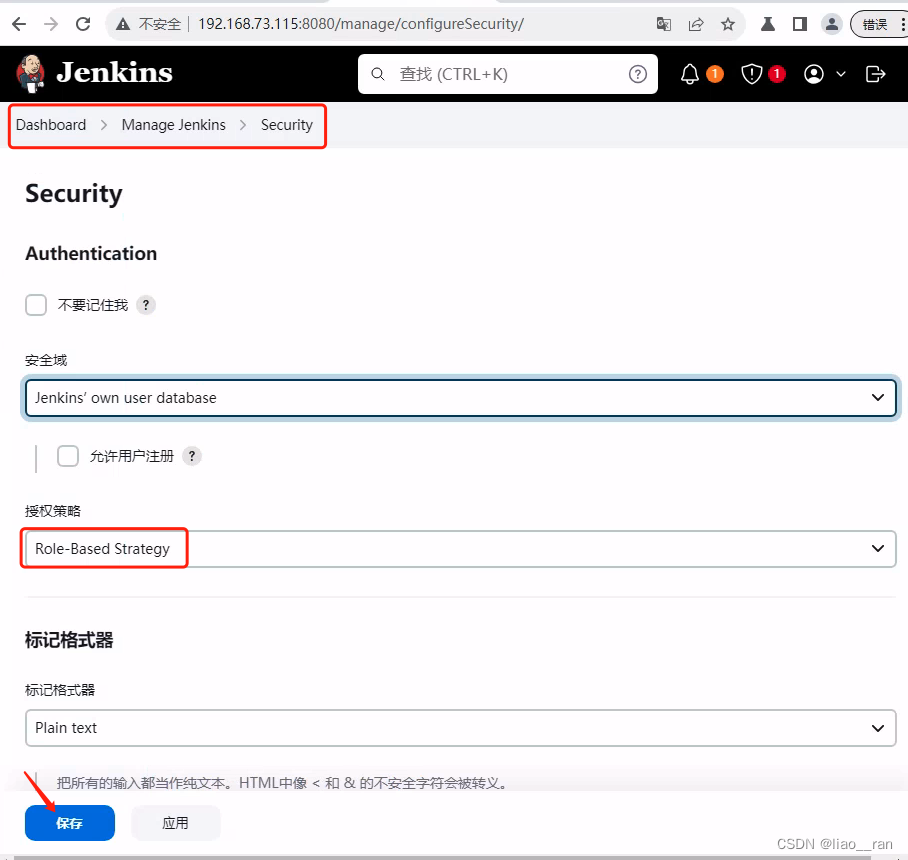Click the Jenkins butler logo
The width and height of the screenshot is (908, 860).
click(x=31, y=74)
